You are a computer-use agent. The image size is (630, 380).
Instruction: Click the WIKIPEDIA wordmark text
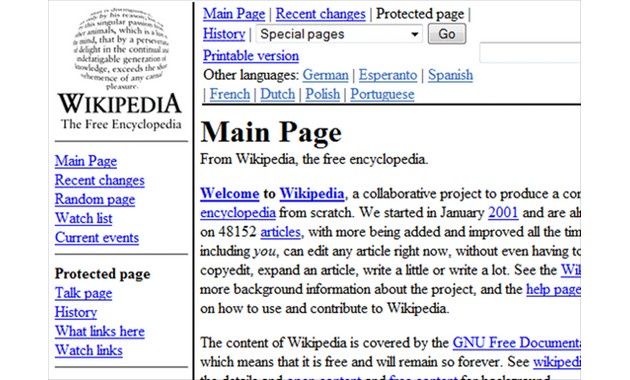pos(120,104)
